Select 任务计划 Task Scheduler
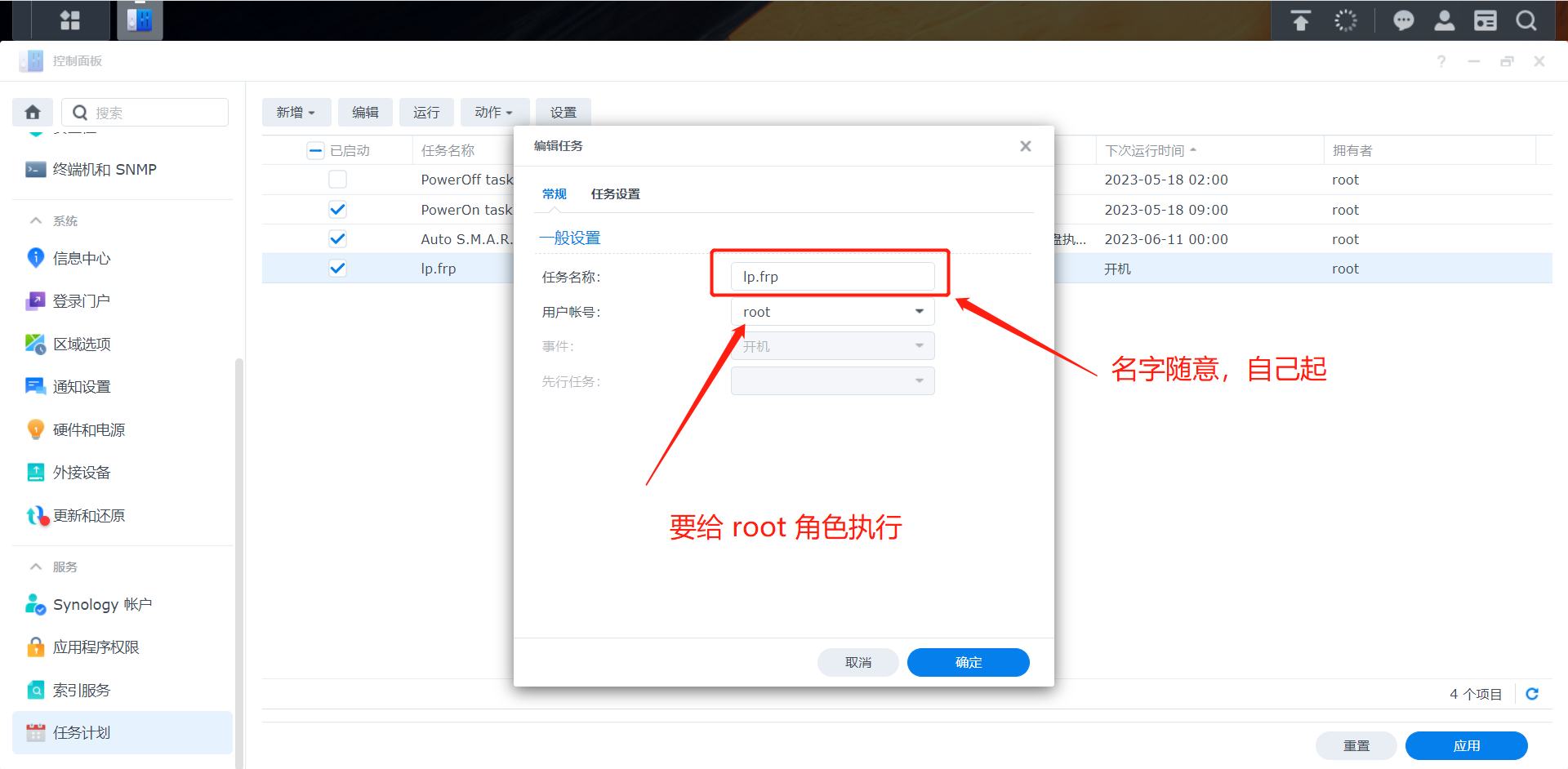The height and width of the screenshot is (769, 1568). point(122,733)
